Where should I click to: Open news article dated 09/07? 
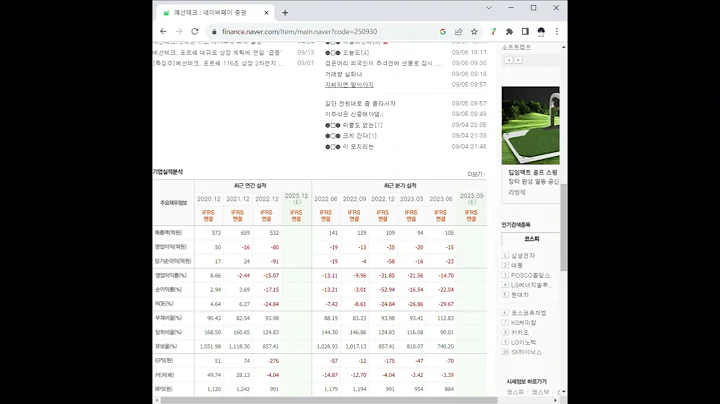[218, 63]
